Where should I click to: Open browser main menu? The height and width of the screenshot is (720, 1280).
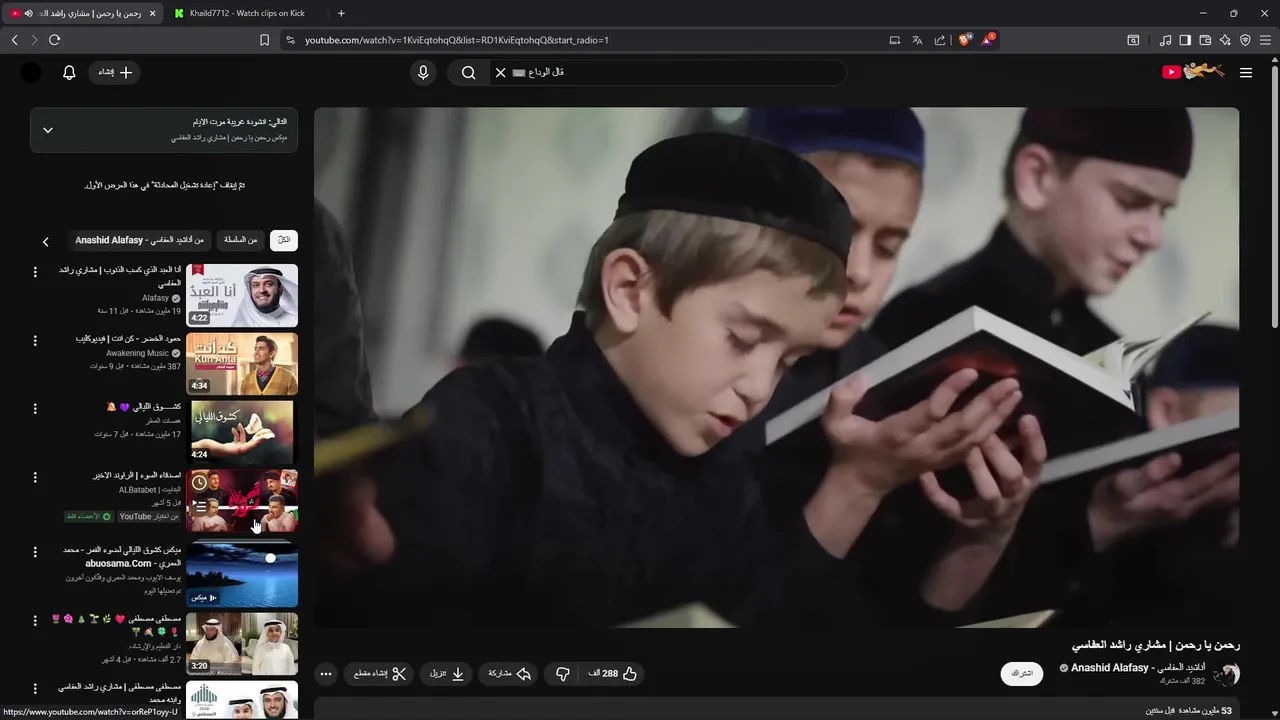coord(1265,40)
